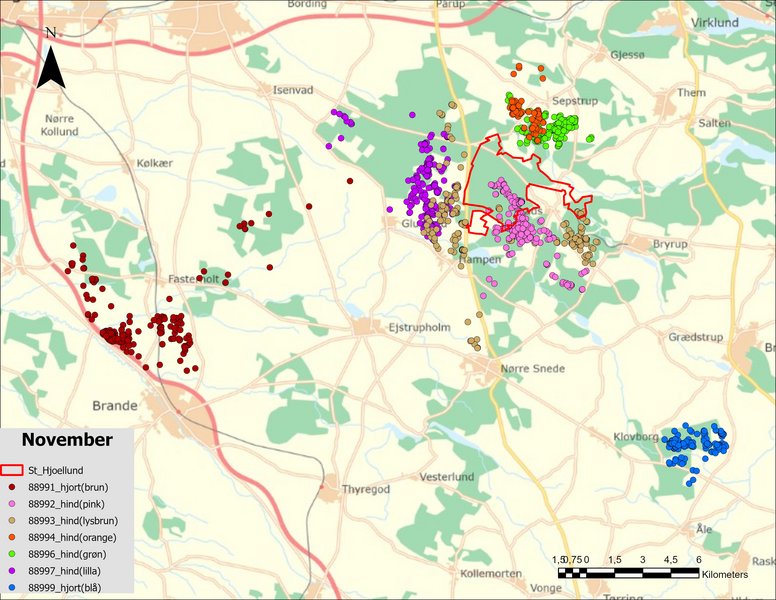Click the brown dot for 88991_hjort
Image resolution: width=776 pixels, height=600 pixels.
[12, 486]
